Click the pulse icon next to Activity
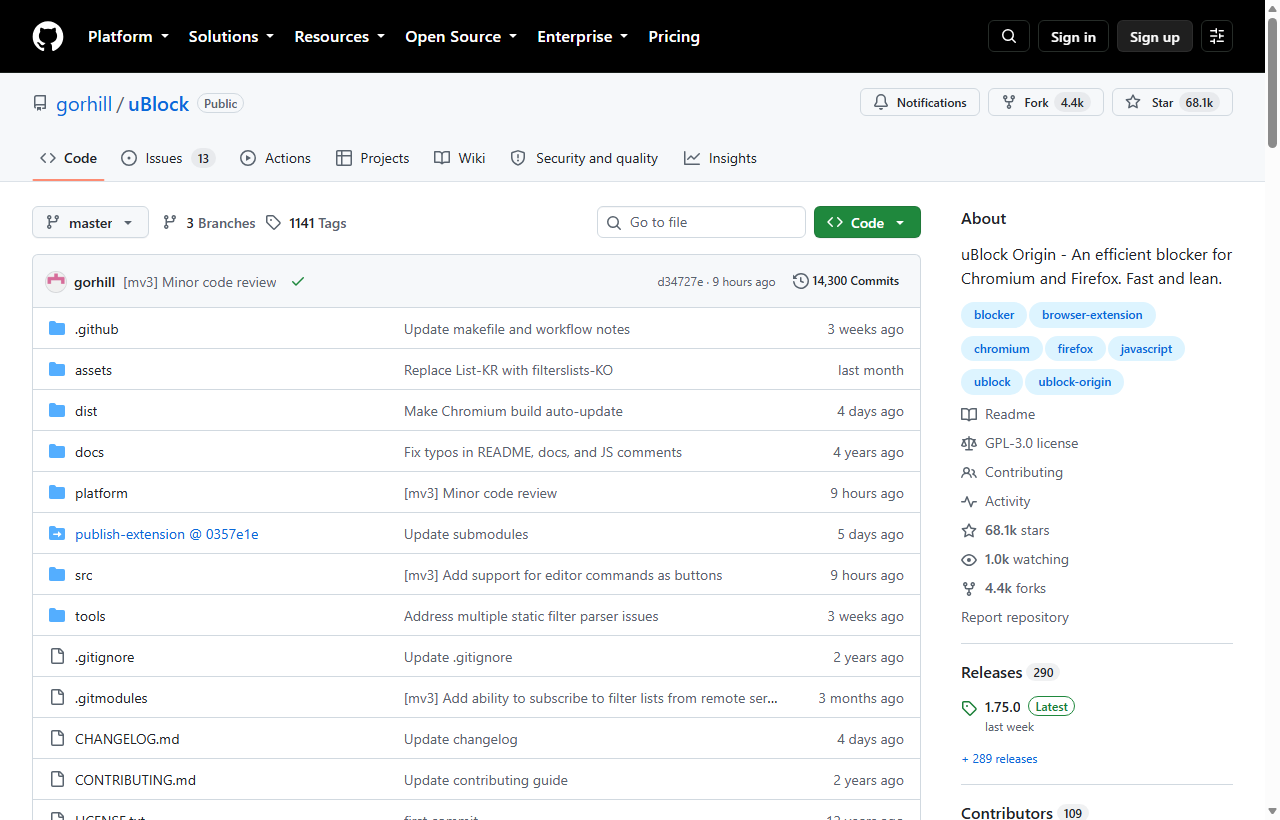 tap(969, 502)
